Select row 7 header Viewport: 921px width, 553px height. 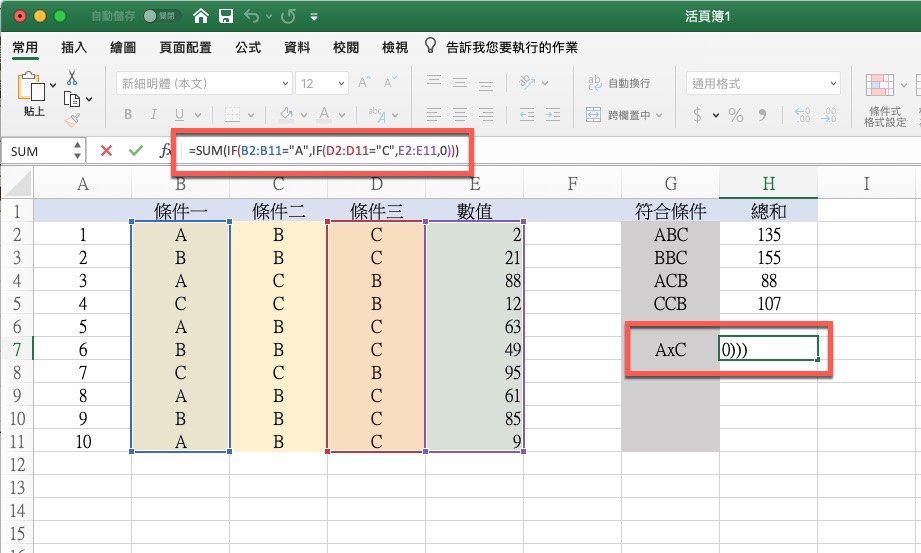(17, 350)
